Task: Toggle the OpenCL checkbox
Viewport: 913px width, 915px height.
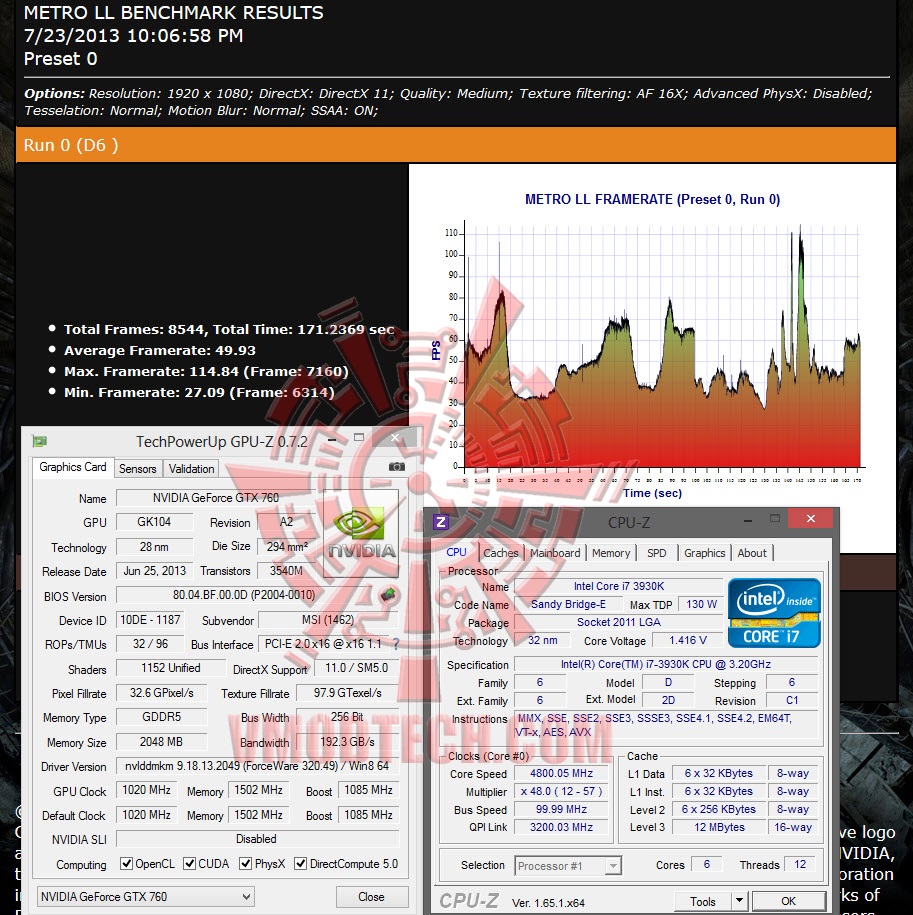Action: click(x=126, y=863)
